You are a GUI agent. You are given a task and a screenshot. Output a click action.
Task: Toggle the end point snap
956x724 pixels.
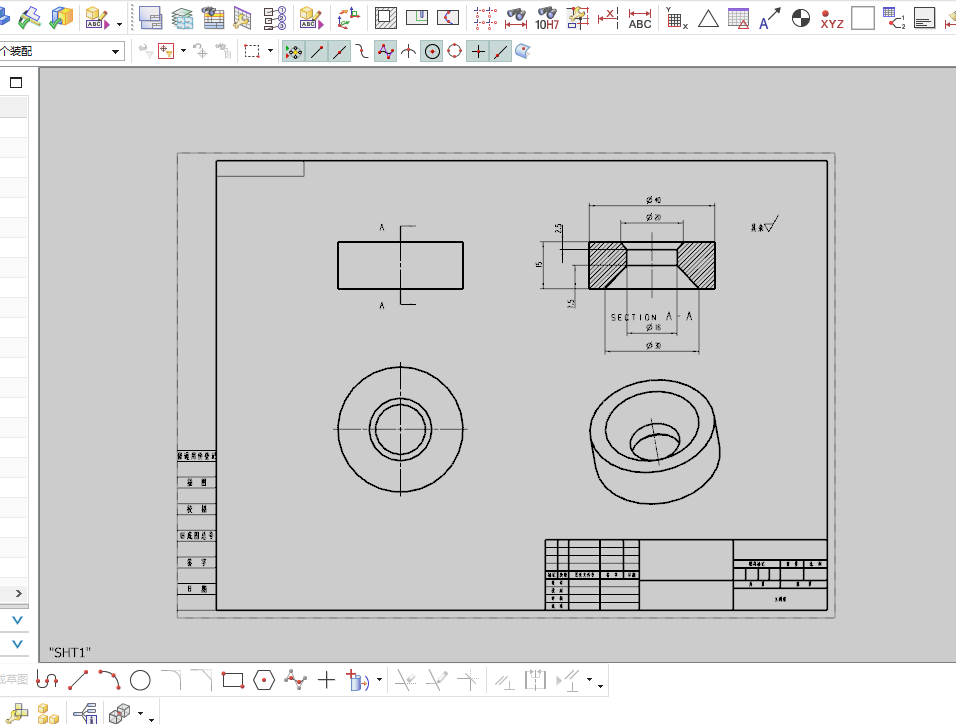316,52
